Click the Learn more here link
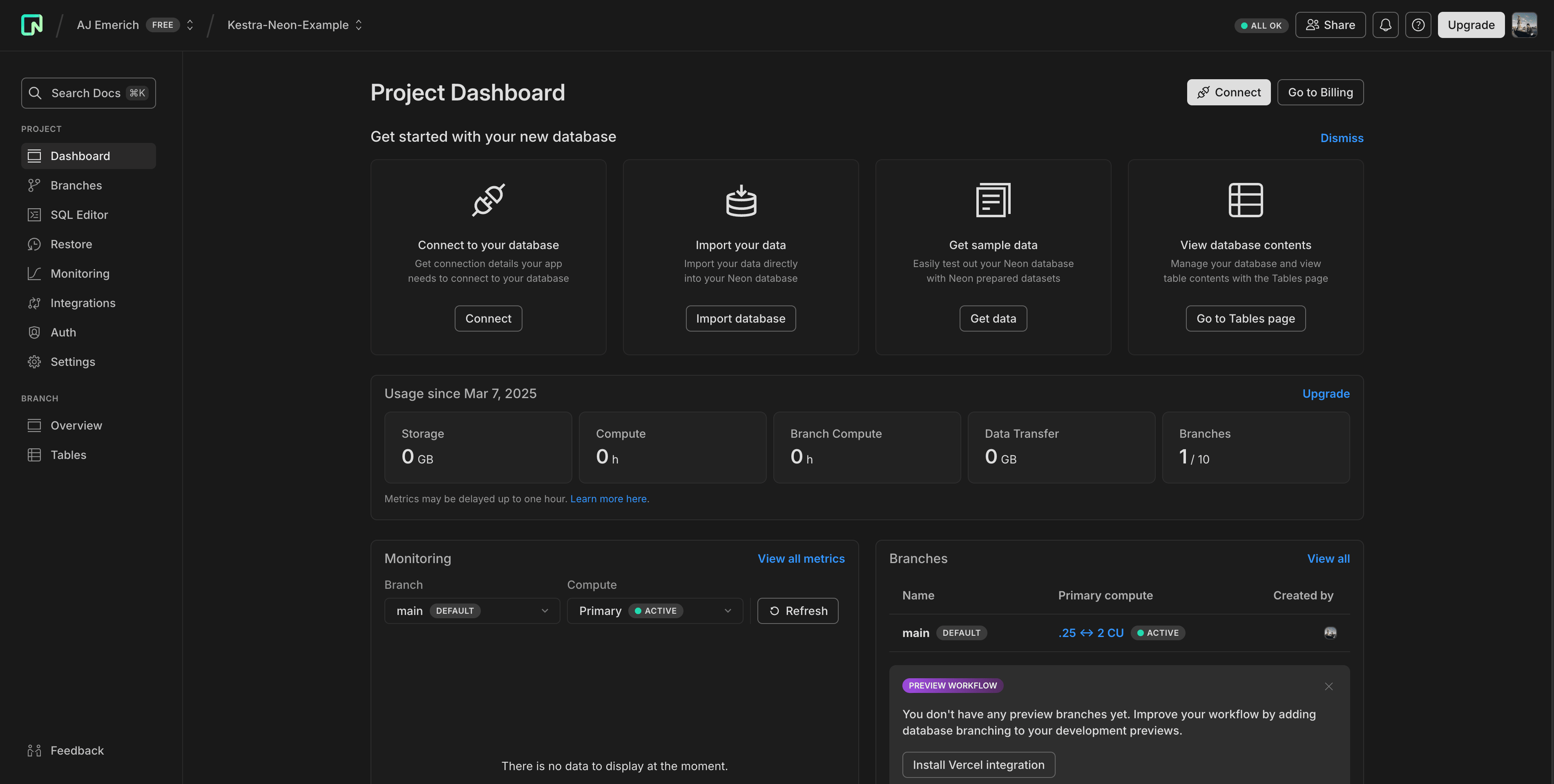1554x784 pixels. [x=609, y=499]
